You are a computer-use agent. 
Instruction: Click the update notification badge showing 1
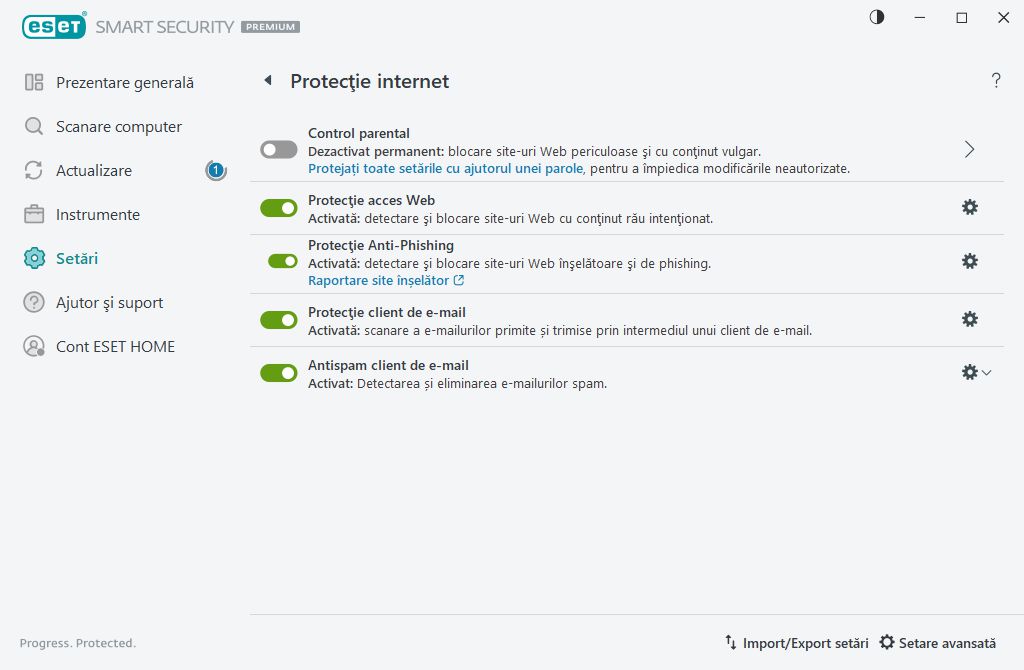[214, 170]
